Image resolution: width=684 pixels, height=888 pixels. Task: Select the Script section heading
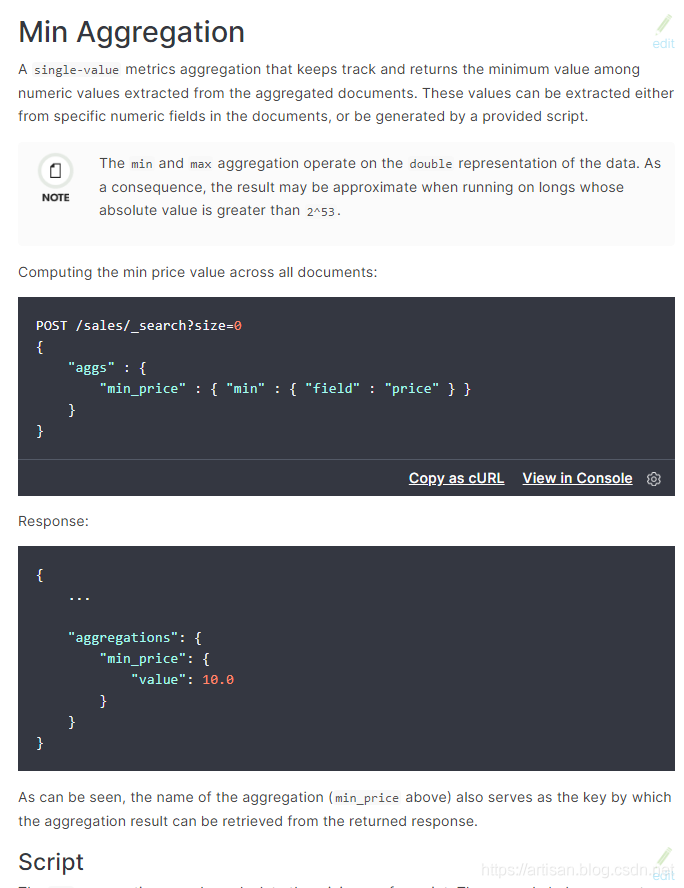pos(50,862)
